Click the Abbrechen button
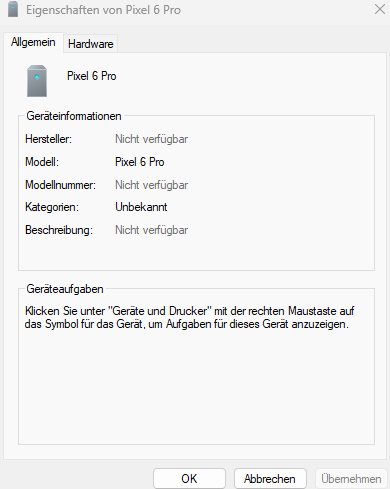390x489 pixels. coord(270,479)
